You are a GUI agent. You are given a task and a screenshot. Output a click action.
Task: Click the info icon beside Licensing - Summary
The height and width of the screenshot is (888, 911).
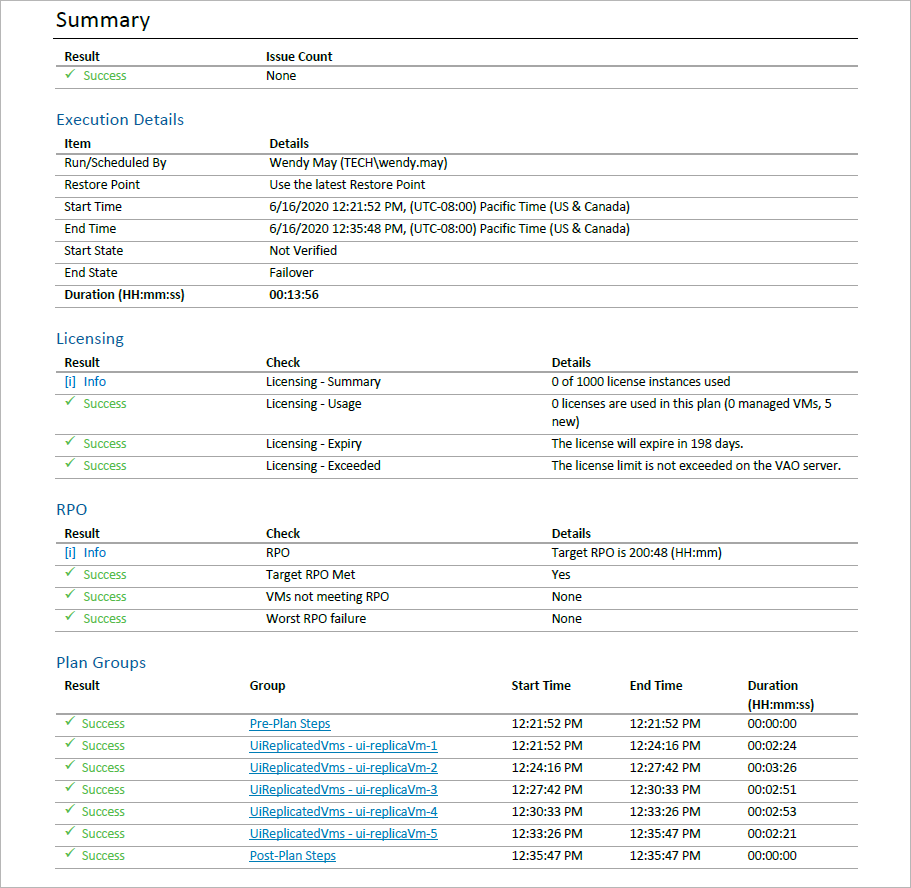[70, 382]
